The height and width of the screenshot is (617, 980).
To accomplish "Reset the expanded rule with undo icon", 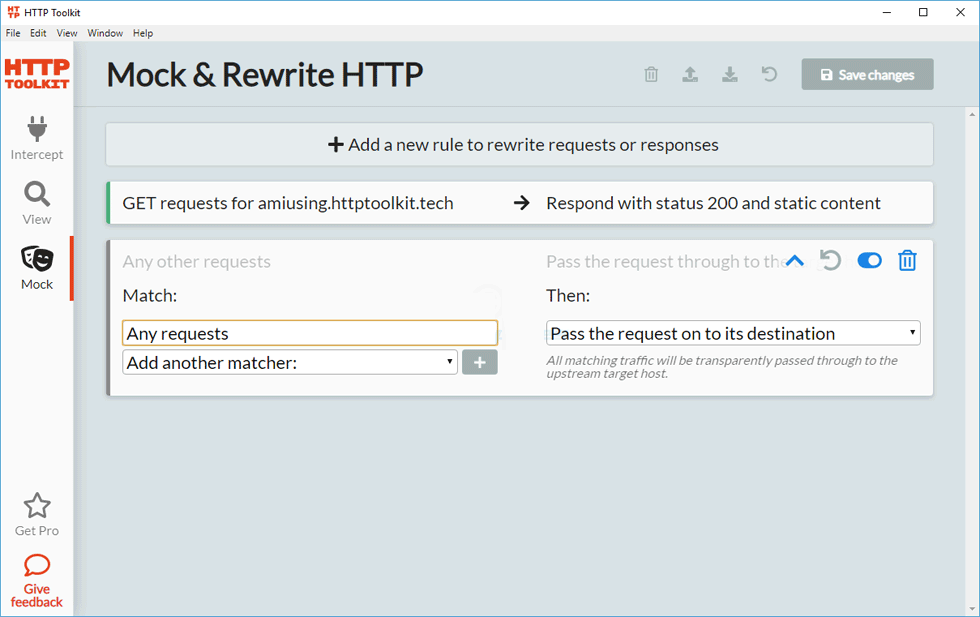I will [x=830, y=261].
